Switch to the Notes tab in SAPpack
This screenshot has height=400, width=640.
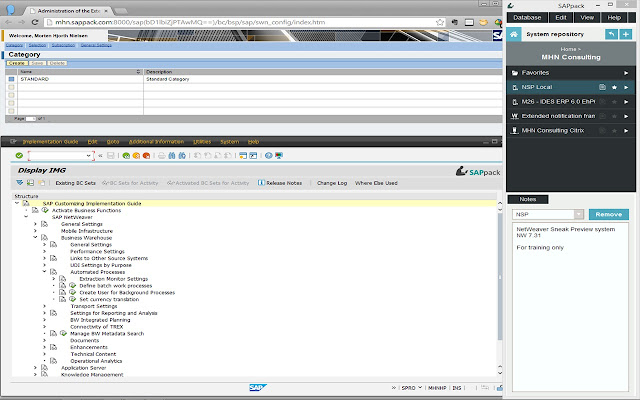[528, 199]
